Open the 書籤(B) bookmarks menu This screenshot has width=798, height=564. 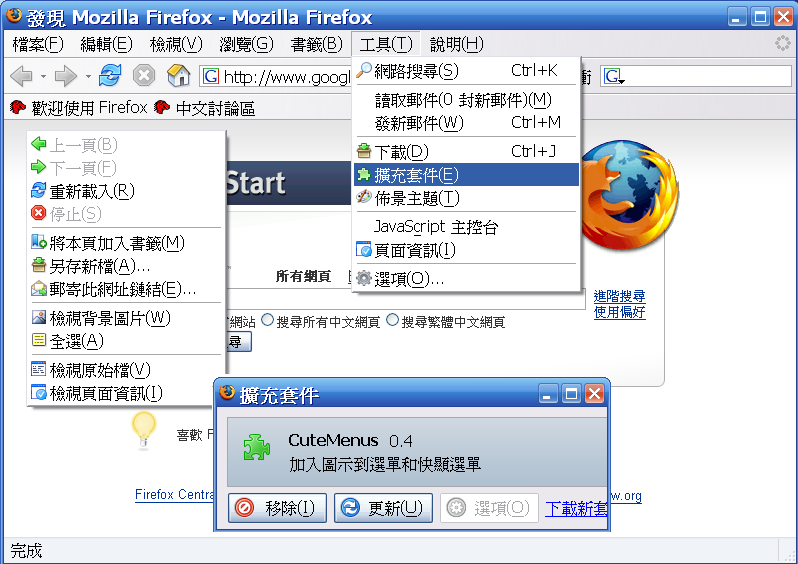(x=317, y=44)
